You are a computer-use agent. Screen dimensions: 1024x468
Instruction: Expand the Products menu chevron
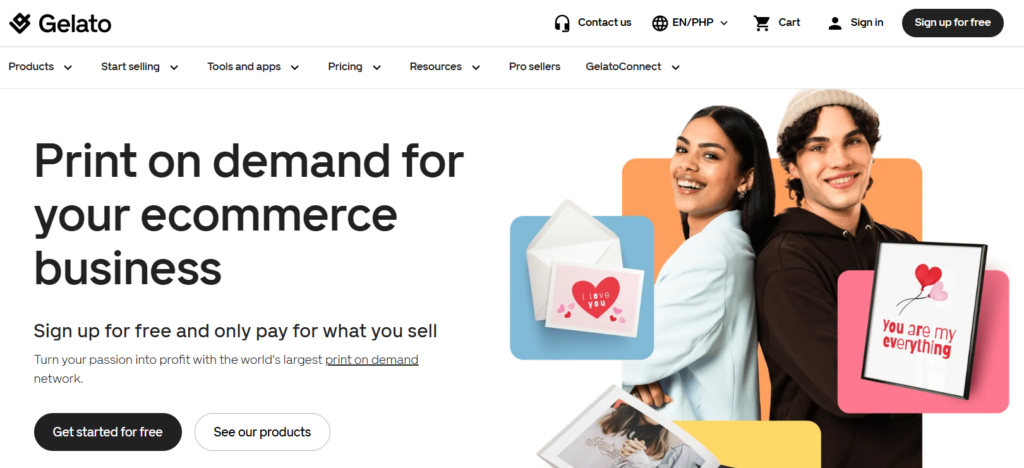[x=68, y=67]
